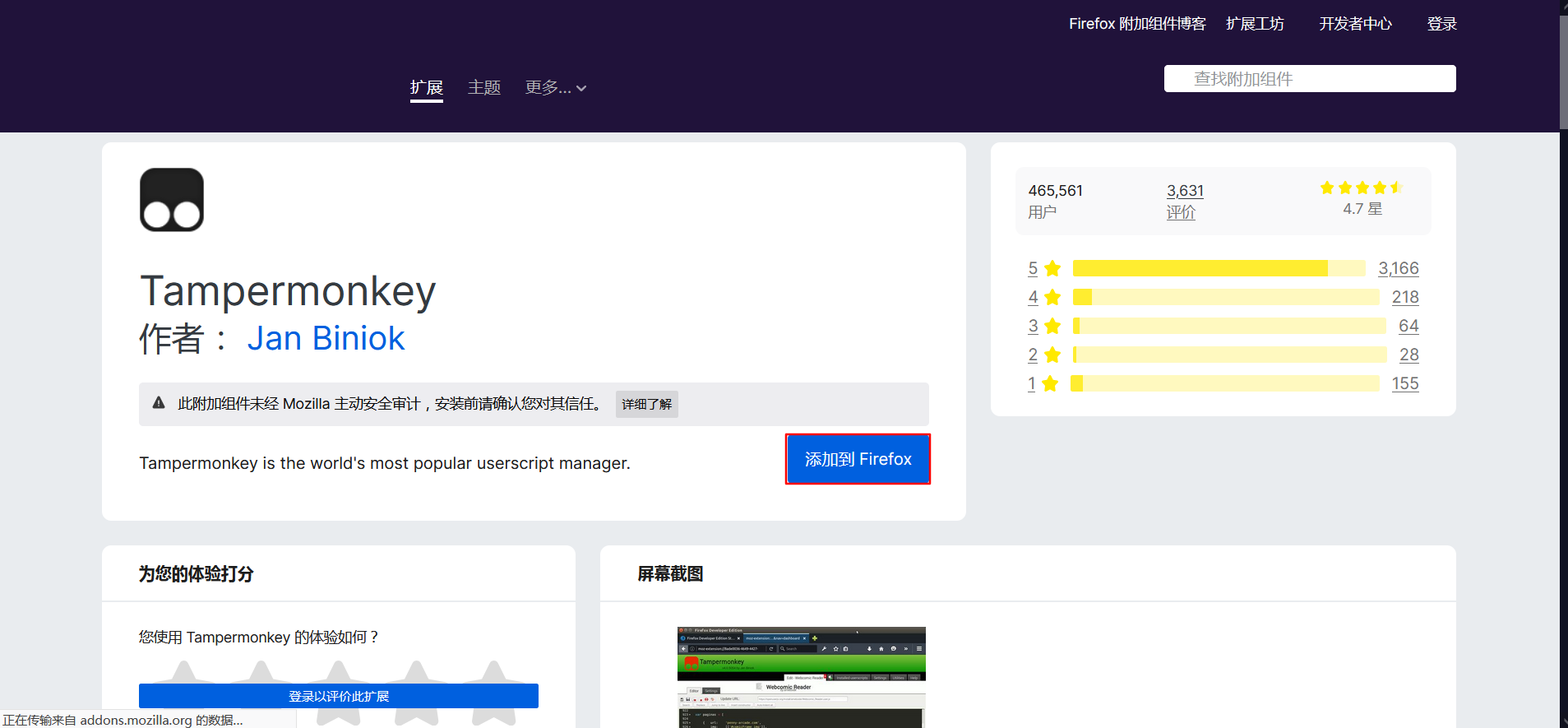Click the 5-star rating bar
This screenshot has height=728, width=1568.
[1219, 268]
